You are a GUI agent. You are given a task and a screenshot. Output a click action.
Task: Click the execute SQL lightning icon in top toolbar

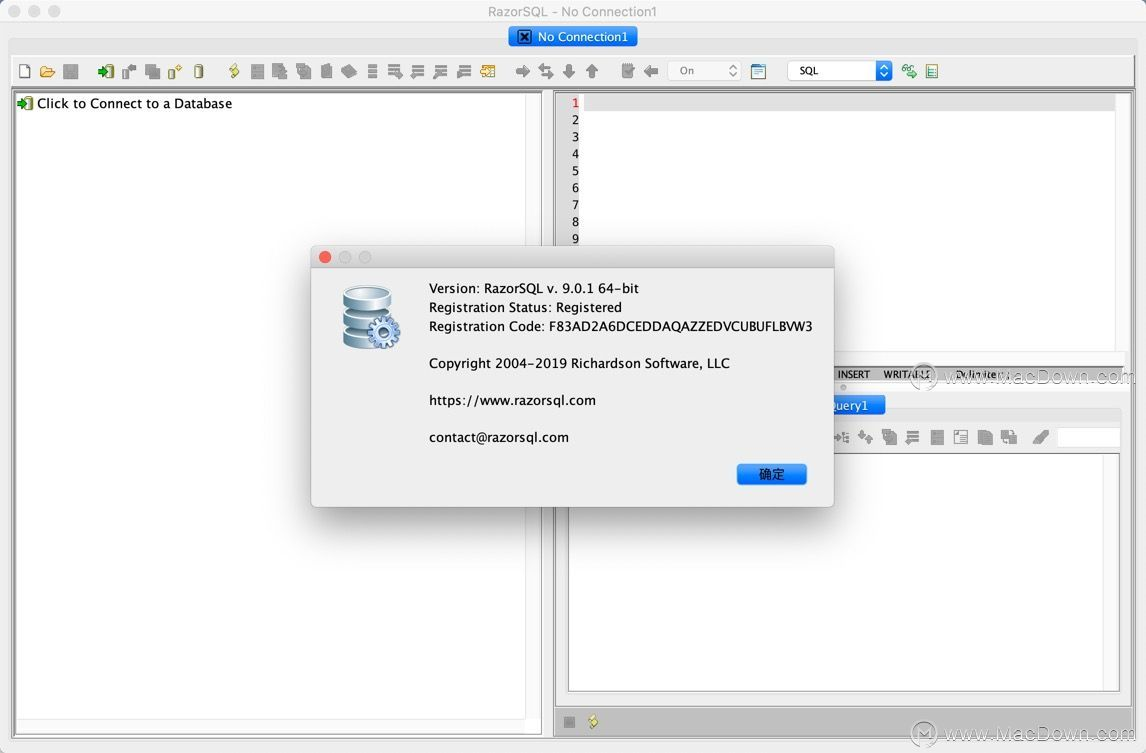point(234,71)
